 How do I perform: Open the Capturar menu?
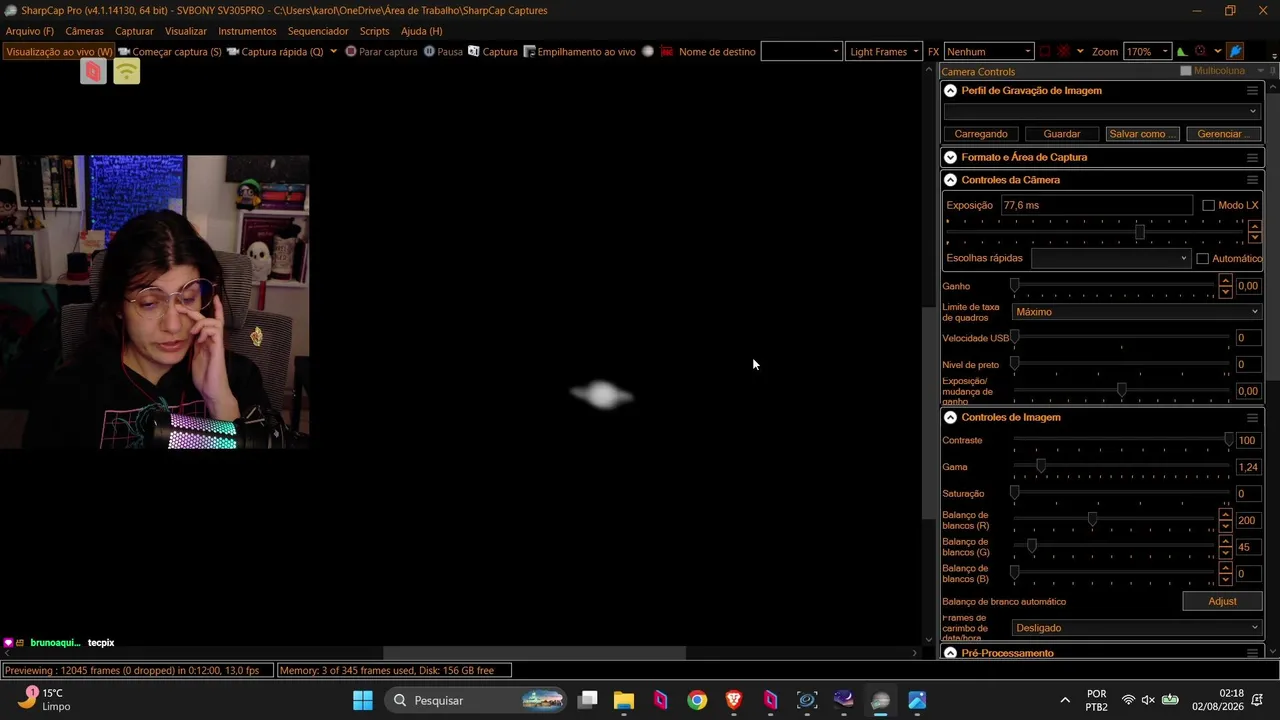(134, 31)
